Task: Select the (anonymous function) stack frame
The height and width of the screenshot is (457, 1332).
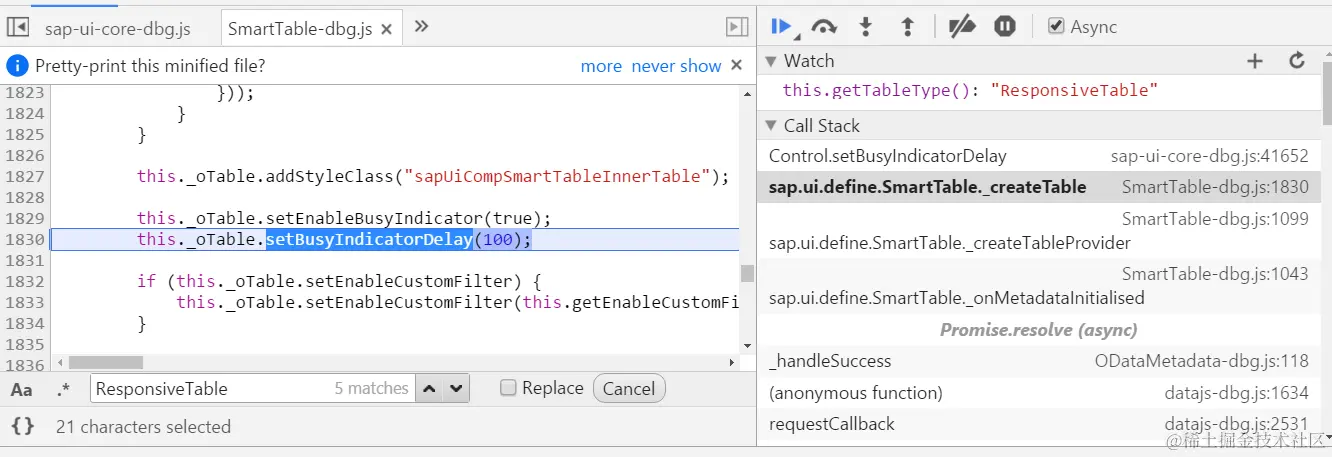Action: pyautogui.click(x=1038, y=393)
